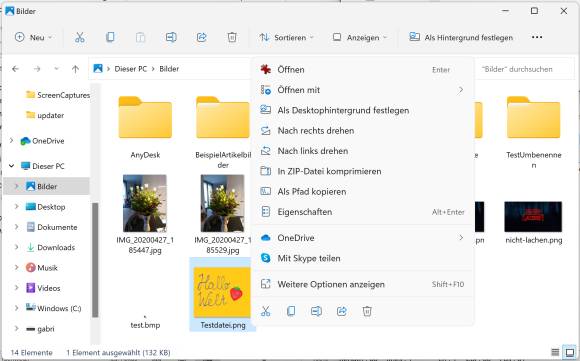Image resolution: width=580 pixels, height=361 pixels.
Task: Open the BeispielArtikelbilder folder
Action: (223, 131)
